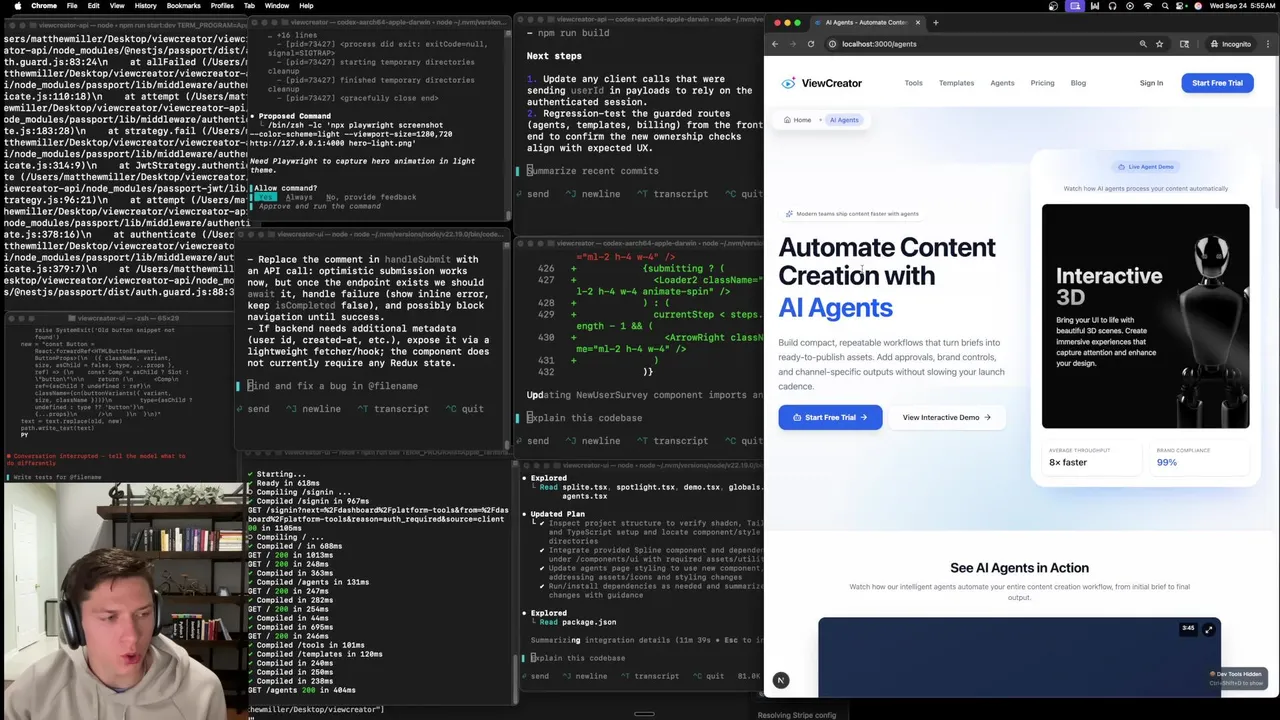Click the date and time in menu bar
This screenshot has height=720, width=1280.
click(x=1241, y=6)
